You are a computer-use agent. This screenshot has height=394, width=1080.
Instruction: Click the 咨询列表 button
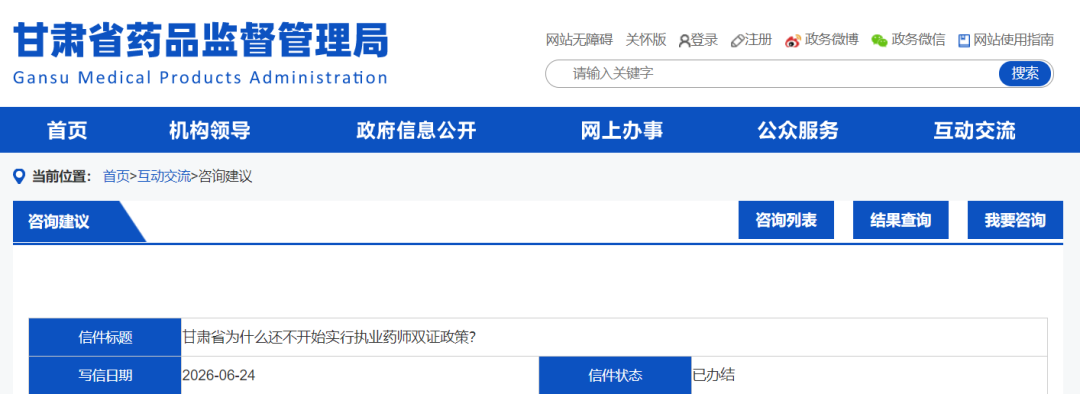pyautogui.click(x=786, y=220)
